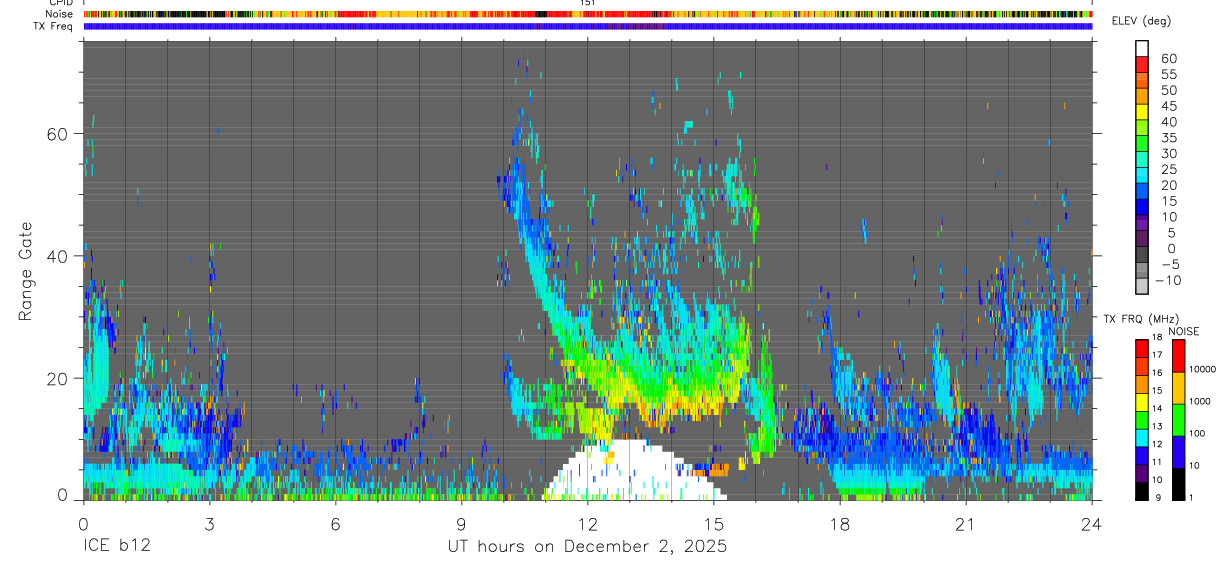Click the '9' label on TX FRQ scale
This screenshot has width=1228, height=567.
coord(1159,497)
